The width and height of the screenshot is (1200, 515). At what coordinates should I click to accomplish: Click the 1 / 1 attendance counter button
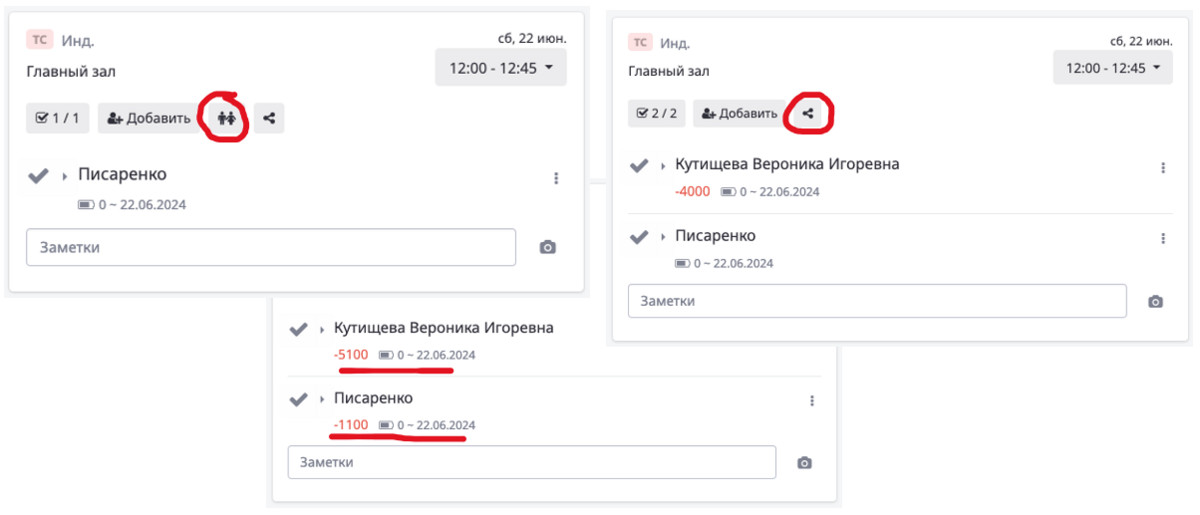point(58,118)
